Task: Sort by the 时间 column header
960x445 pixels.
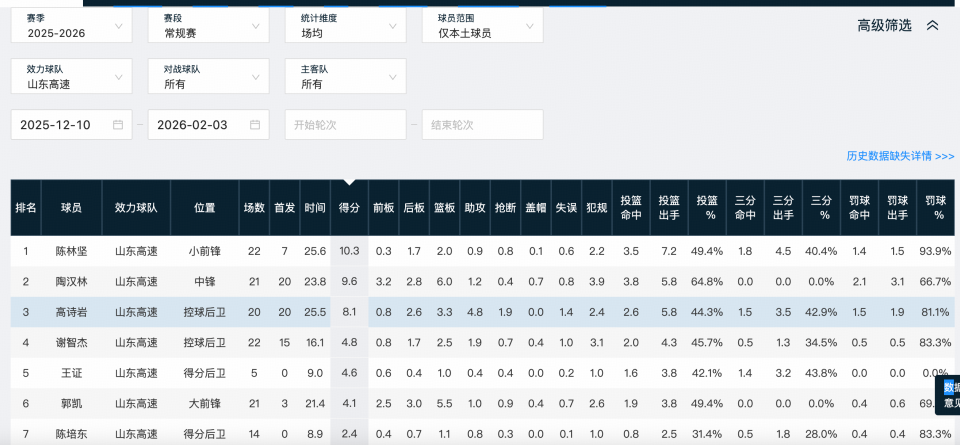Action: coord(315,208)
